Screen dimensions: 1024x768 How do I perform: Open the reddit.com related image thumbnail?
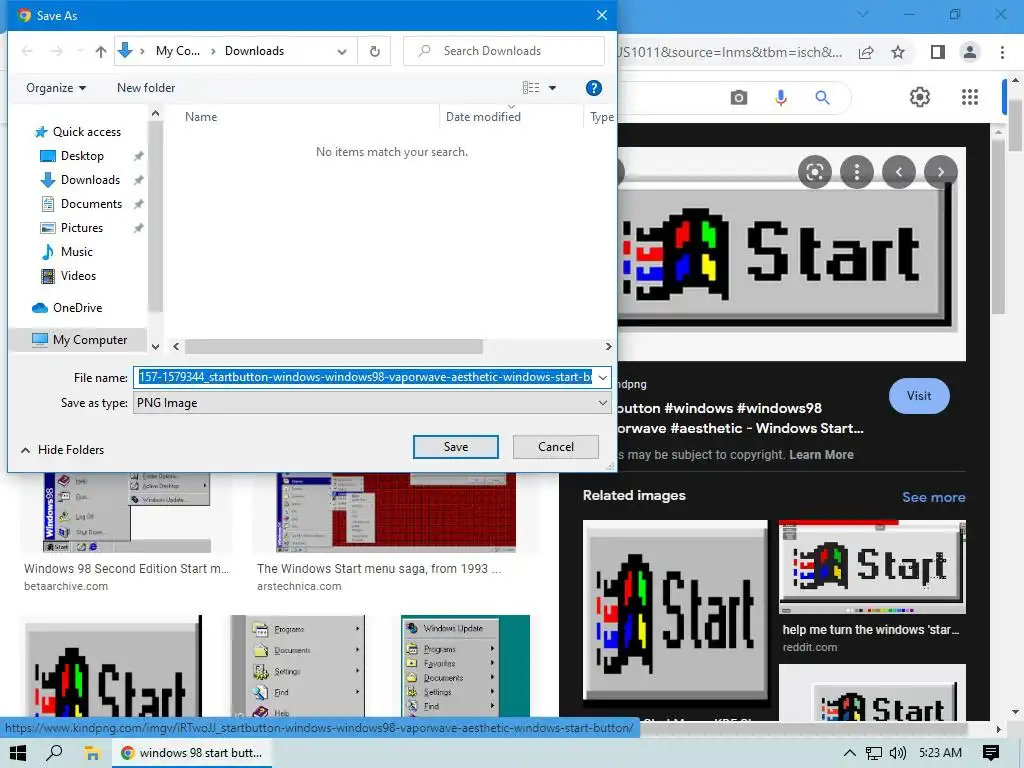pos(872,567)
